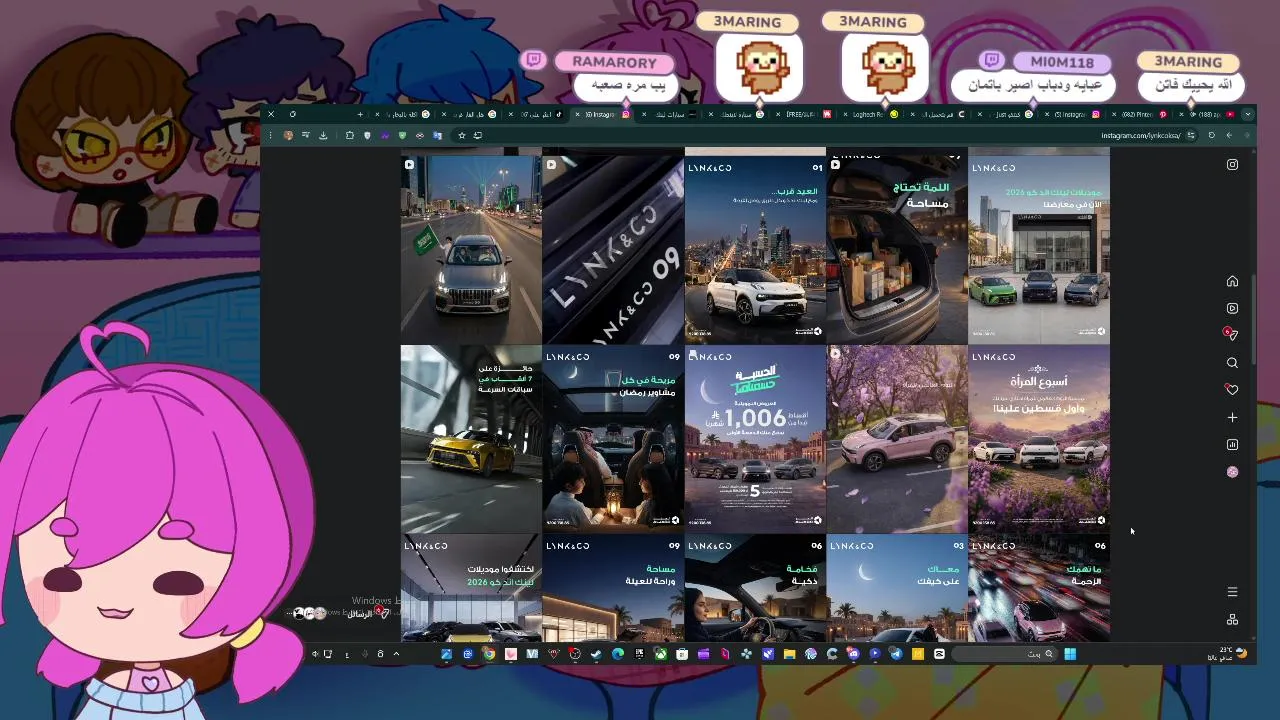Open the woman driving interior post
This screenshot has height=720, width=1280.
(755, 588)
